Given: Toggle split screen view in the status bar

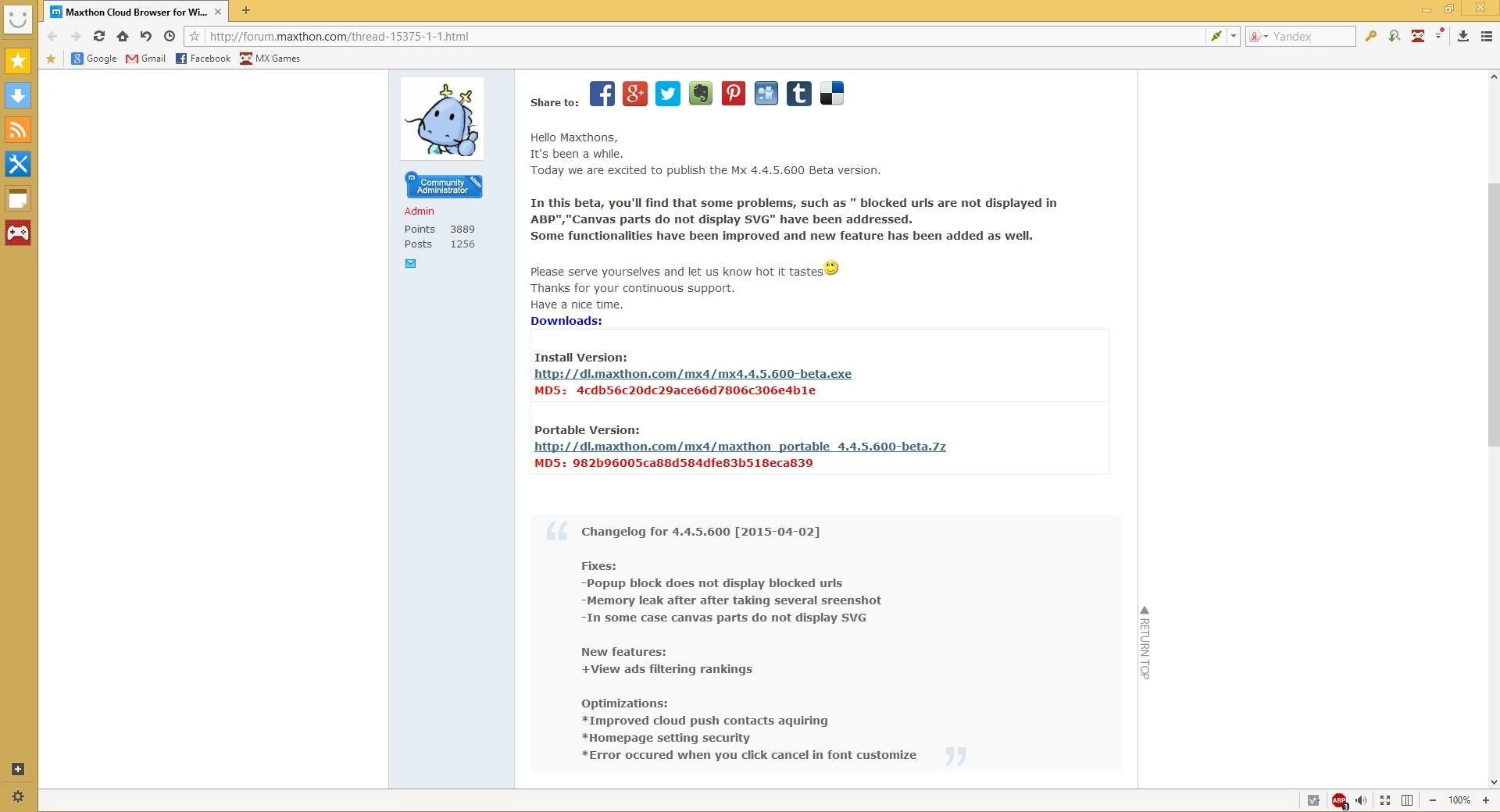Looking at the screenshot, I should (x=1407, y=800).
